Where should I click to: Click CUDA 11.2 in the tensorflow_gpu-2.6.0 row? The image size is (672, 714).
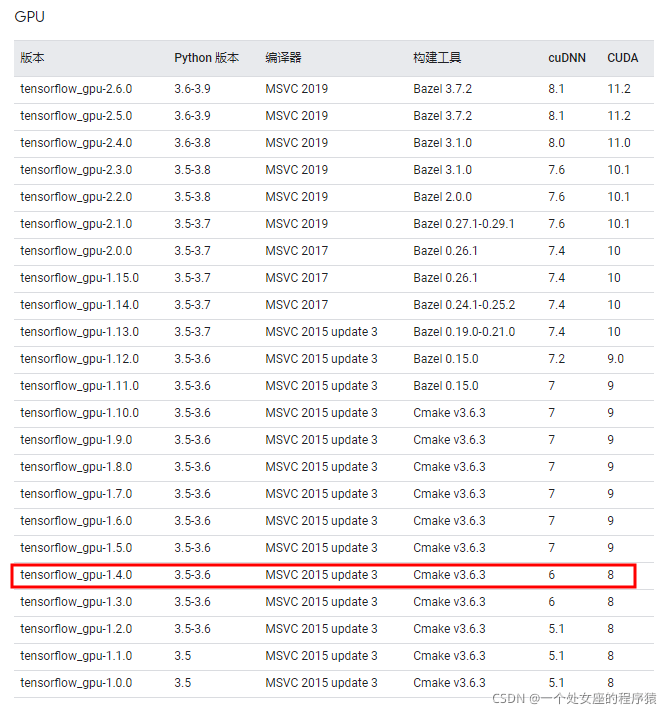[619, 89]
